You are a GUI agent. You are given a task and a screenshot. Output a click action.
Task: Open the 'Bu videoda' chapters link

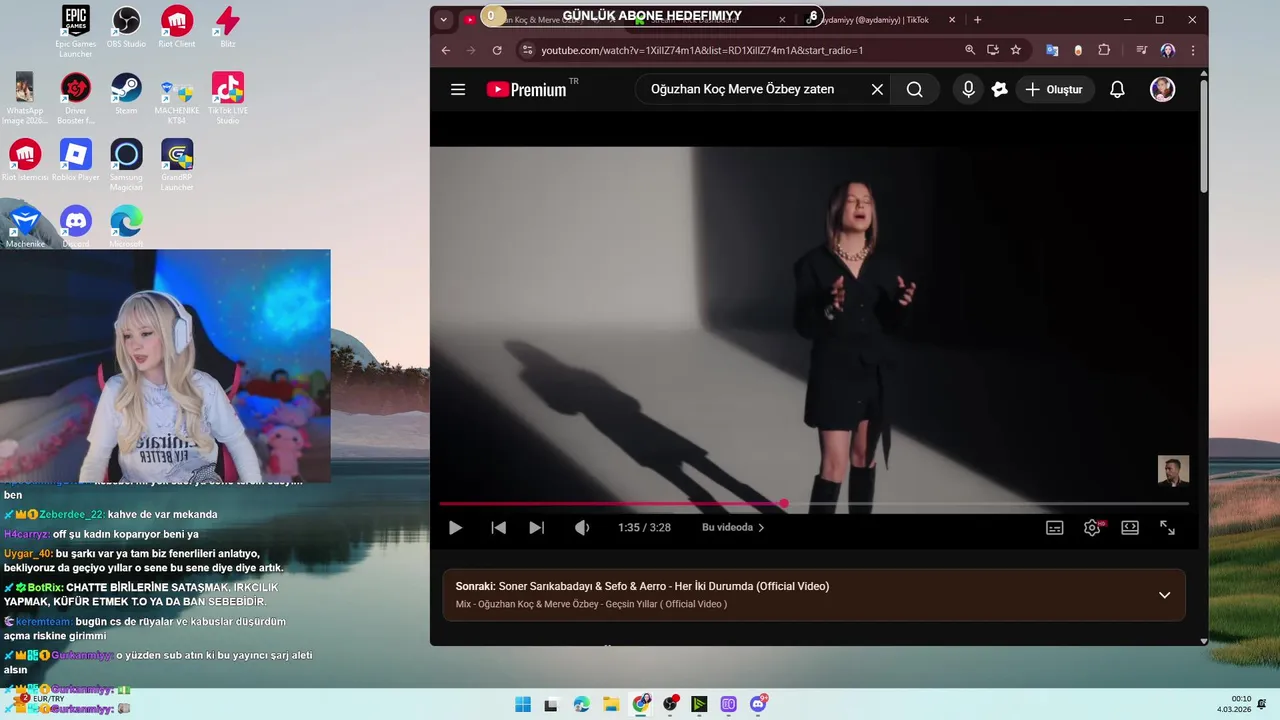(x=733, y=527)
